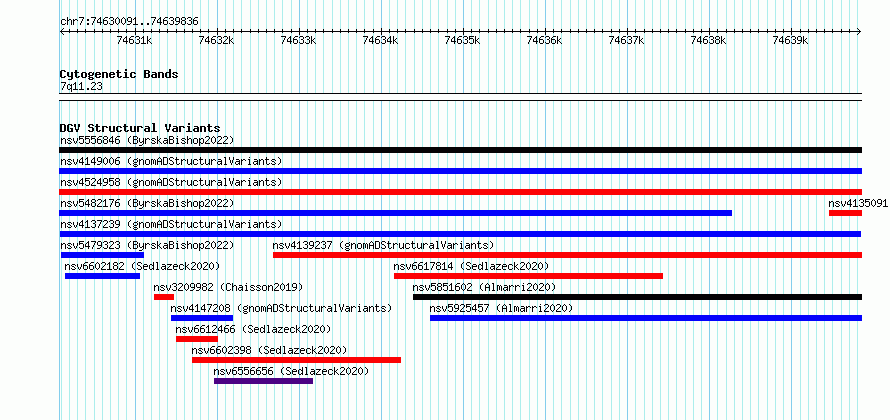The height and width of the screenshot is (420, 890).
Task: Click the blue nsv4147208 variant bar
Action: [x=202, y=318]
